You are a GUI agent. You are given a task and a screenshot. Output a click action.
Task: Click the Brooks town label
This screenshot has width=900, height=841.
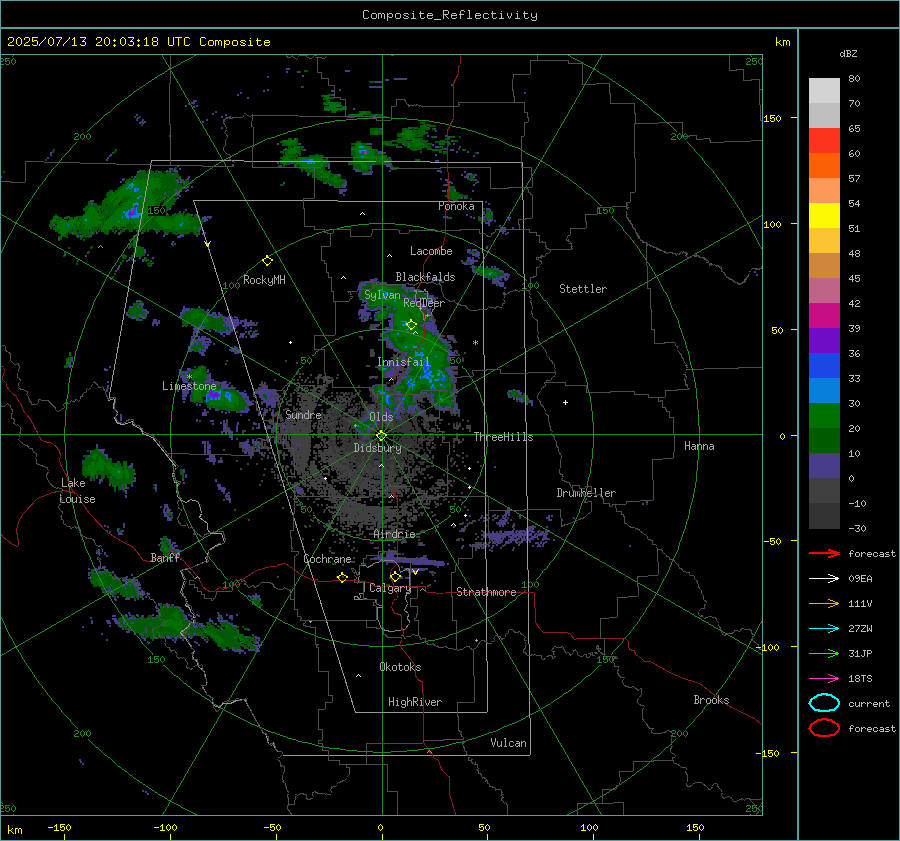pyautogui.click(x=711, y=700)
